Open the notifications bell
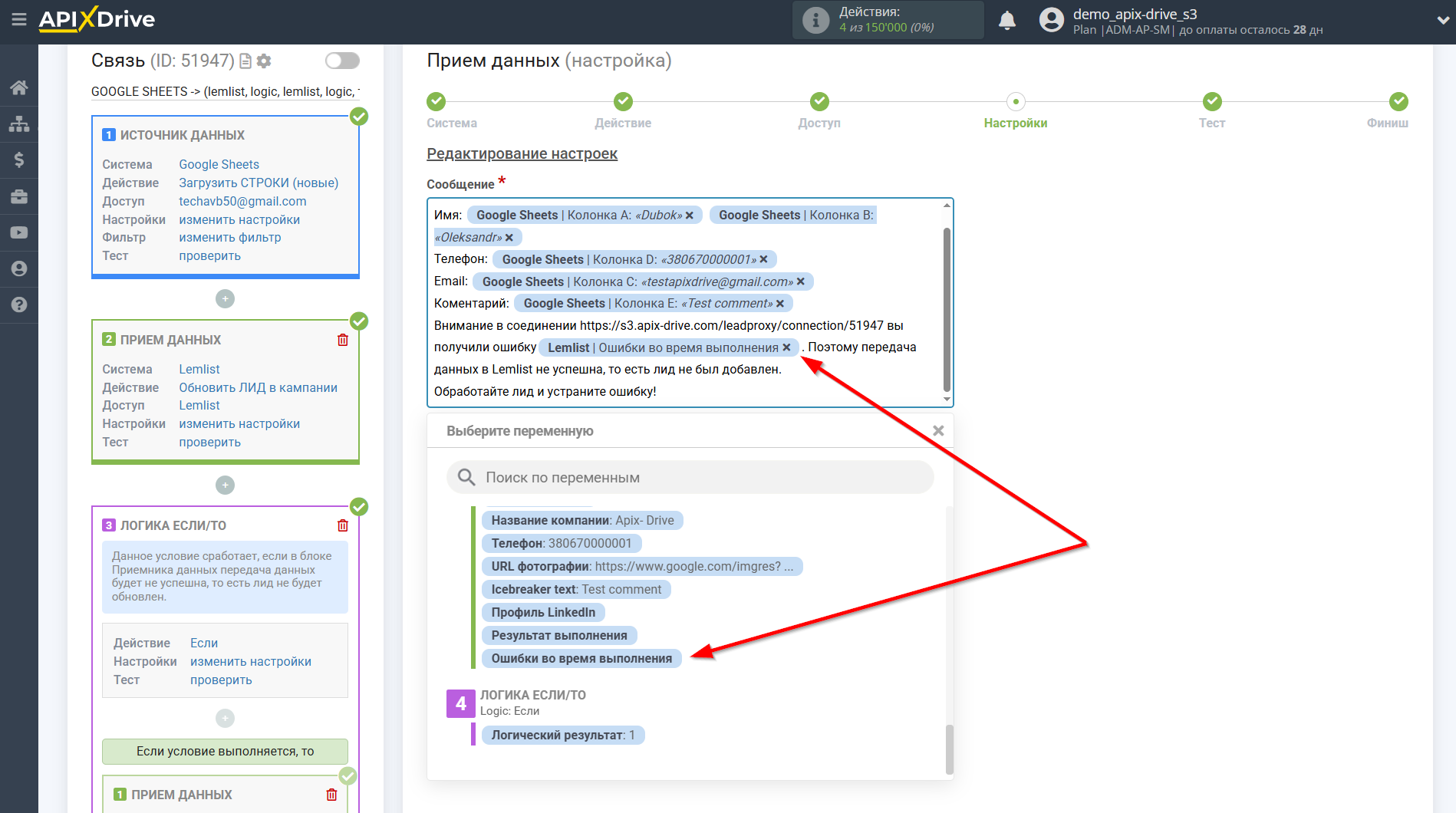The height and width of the screenshot is (813, 1456). coord(1007,21)
